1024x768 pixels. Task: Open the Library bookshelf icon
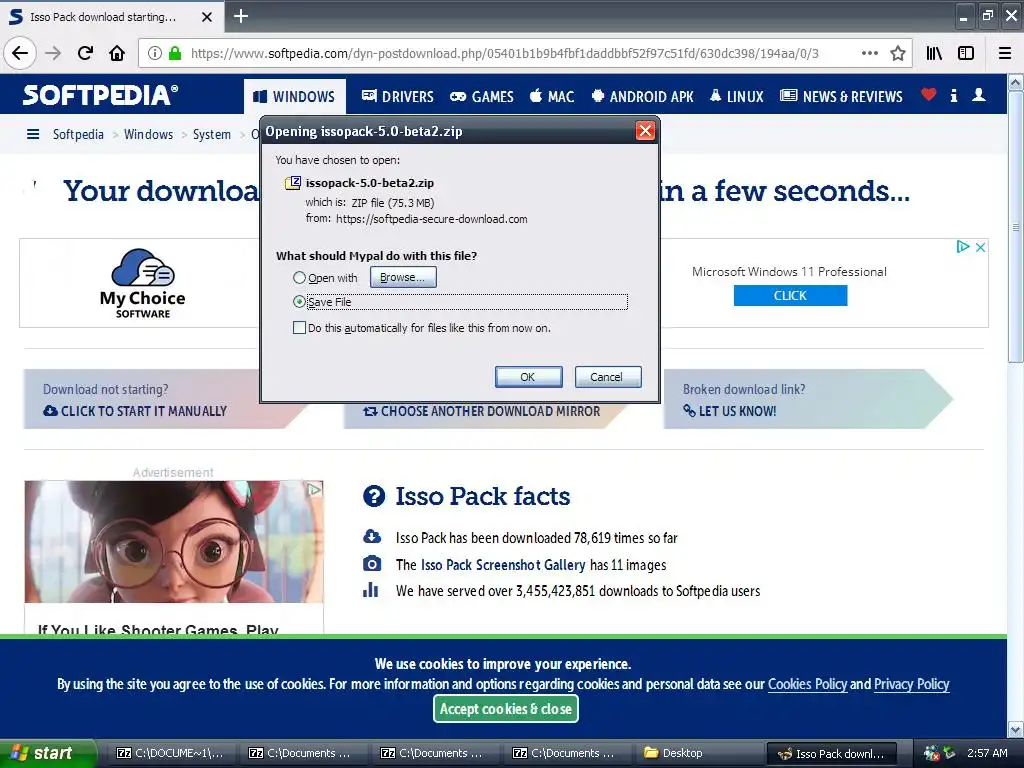(934, 54)
